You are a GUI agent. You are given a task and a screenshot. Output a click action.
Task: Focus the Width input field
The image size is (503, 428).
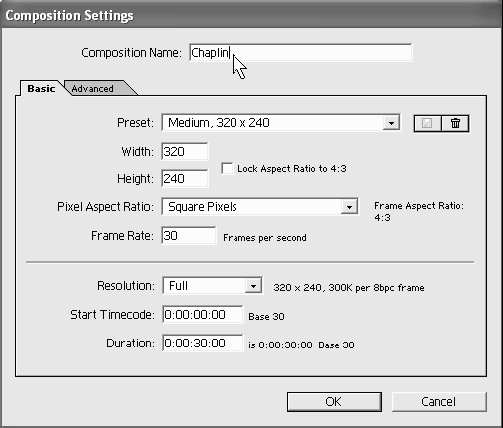tap(185, 152)
